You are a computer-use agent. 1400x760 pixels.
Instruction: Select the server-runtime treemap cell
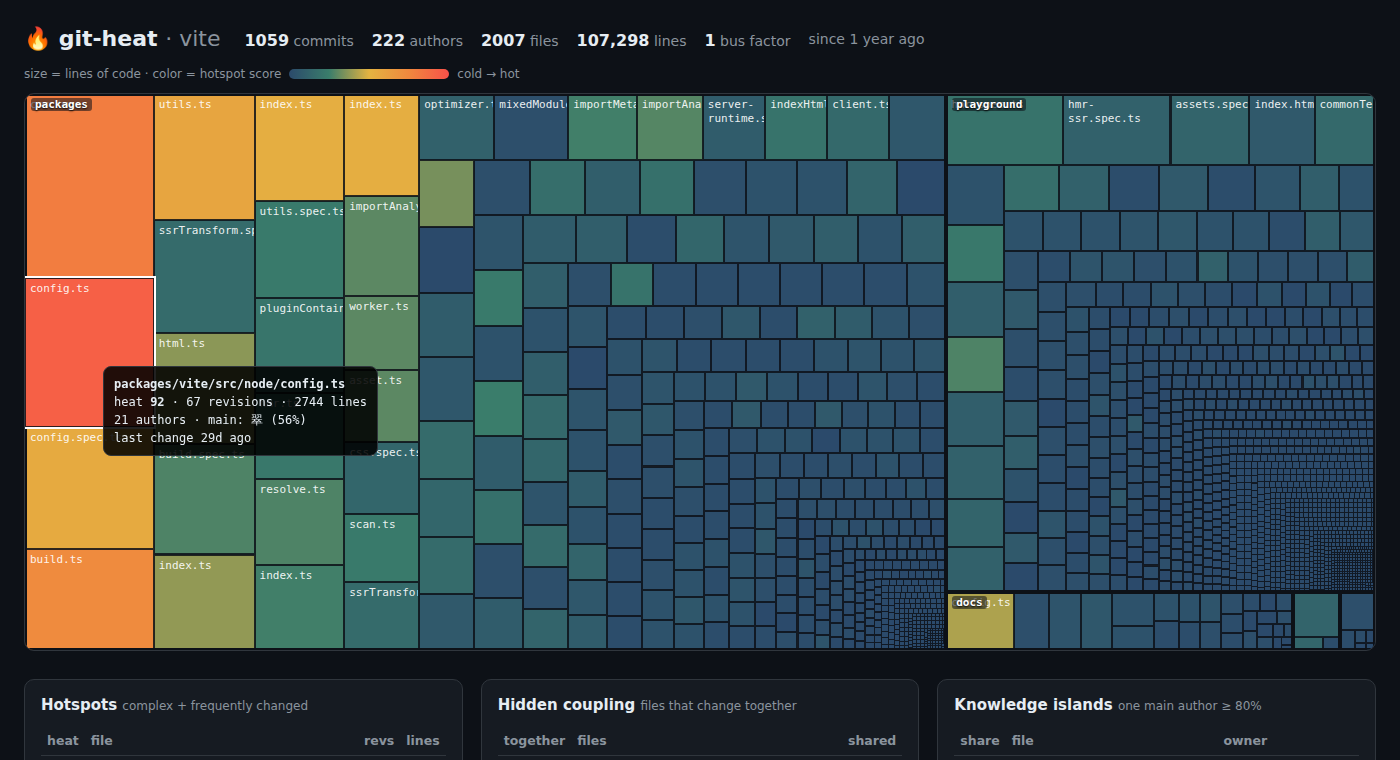click(x=734, y=127)
